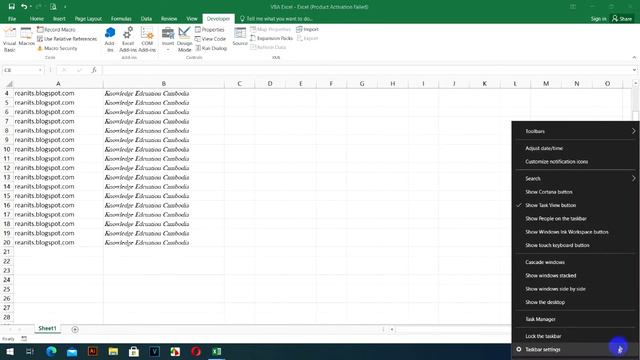
Task: Choose Customize notification icons
Action: coord(576,162)
